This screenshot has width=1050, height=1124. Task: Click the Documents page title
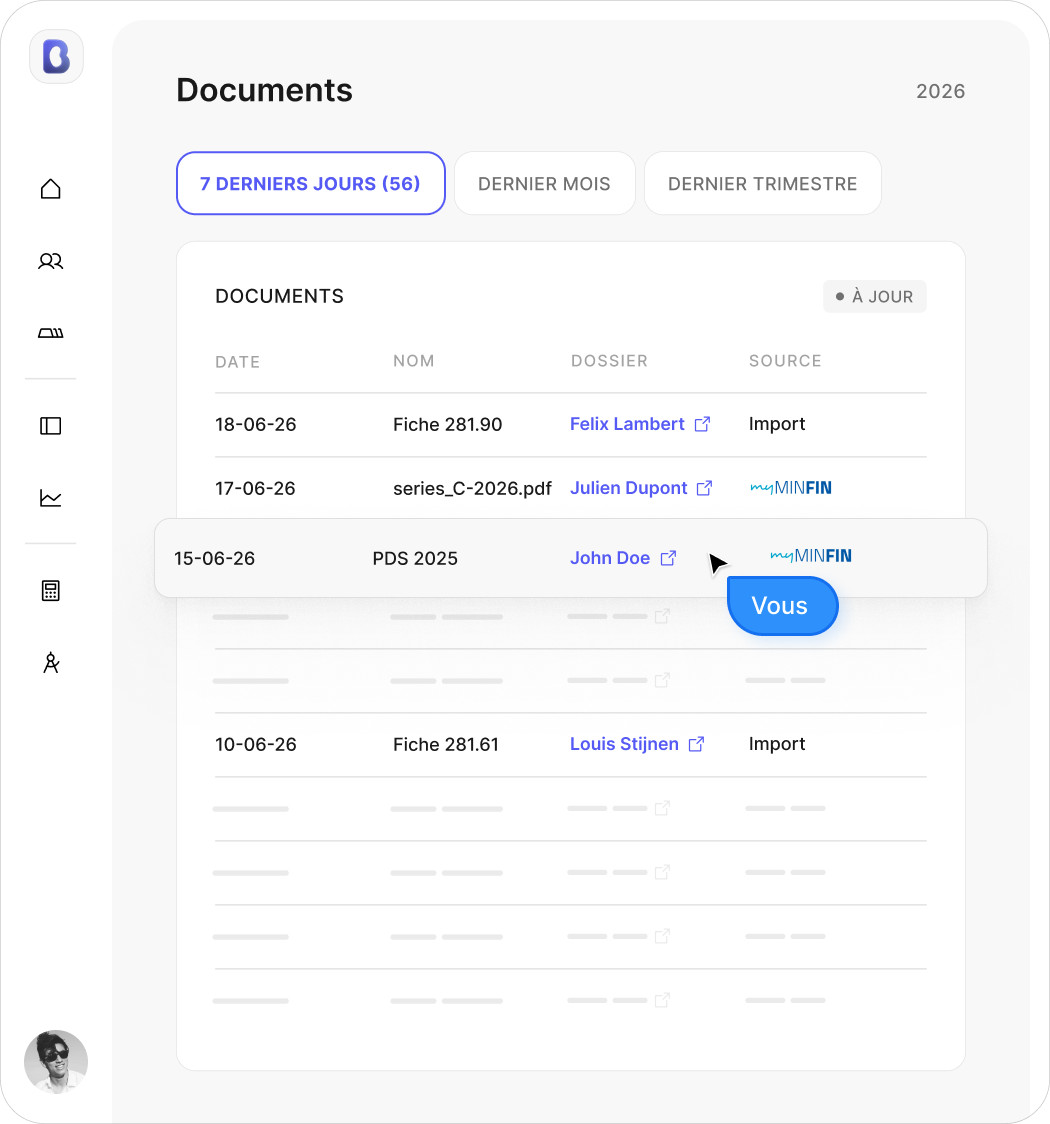264,90
